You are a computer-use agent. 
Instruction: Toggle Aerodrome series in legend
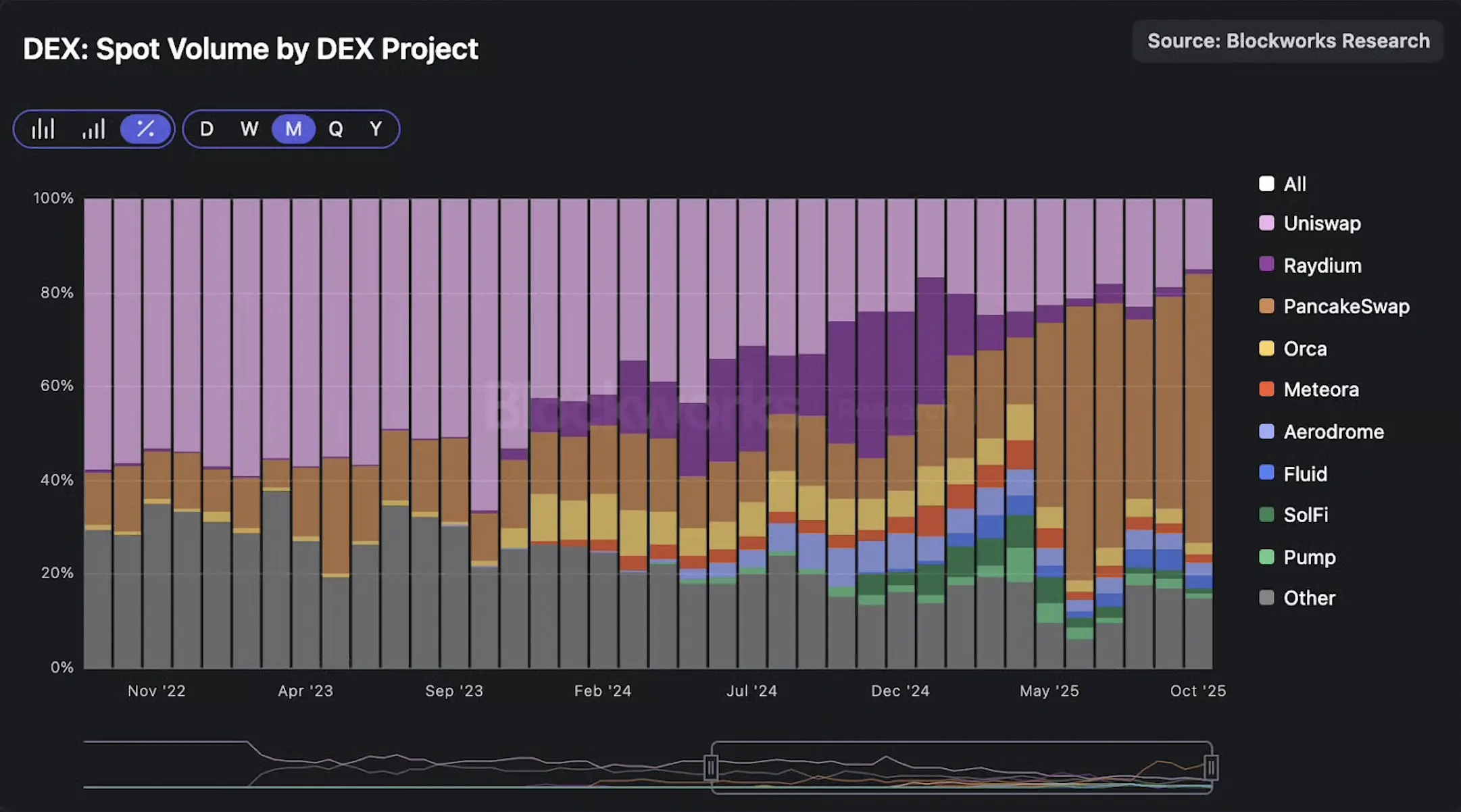[1333, 432]
